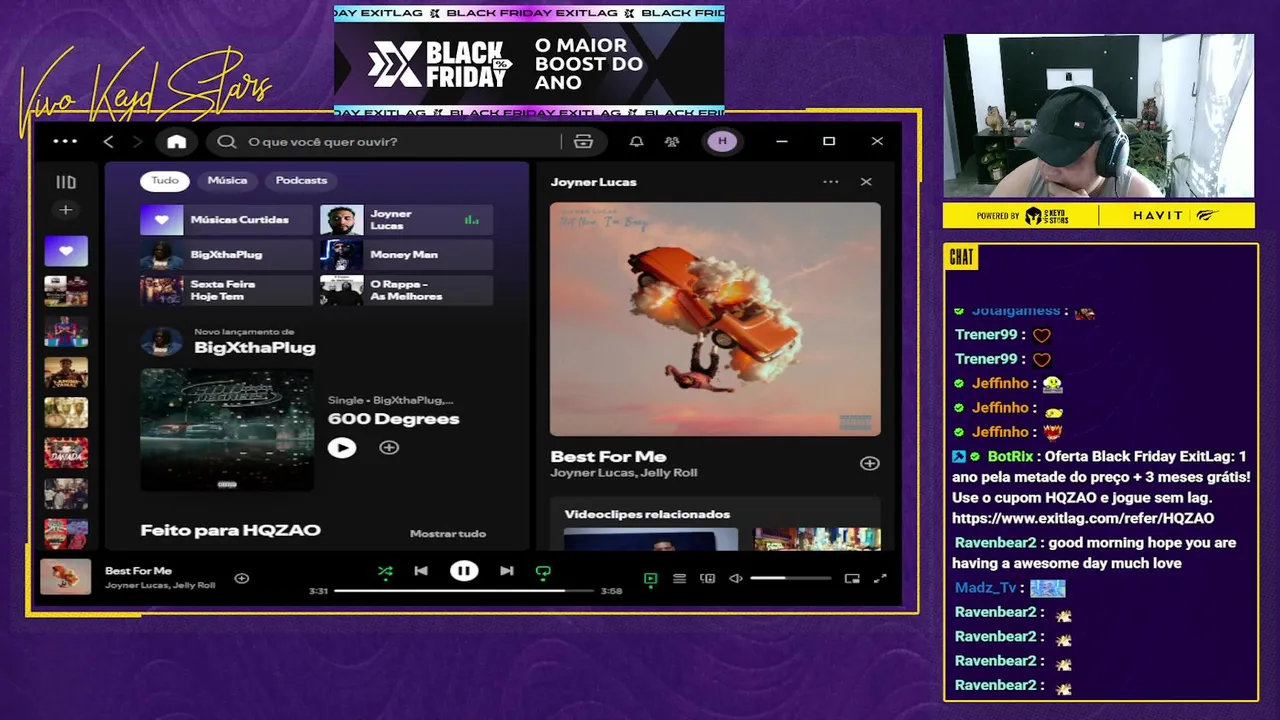The width and height of the screenshot is (1280, 720).
Task: Open the Spotify three-dot app menu
Action: [x=65, y=141]
